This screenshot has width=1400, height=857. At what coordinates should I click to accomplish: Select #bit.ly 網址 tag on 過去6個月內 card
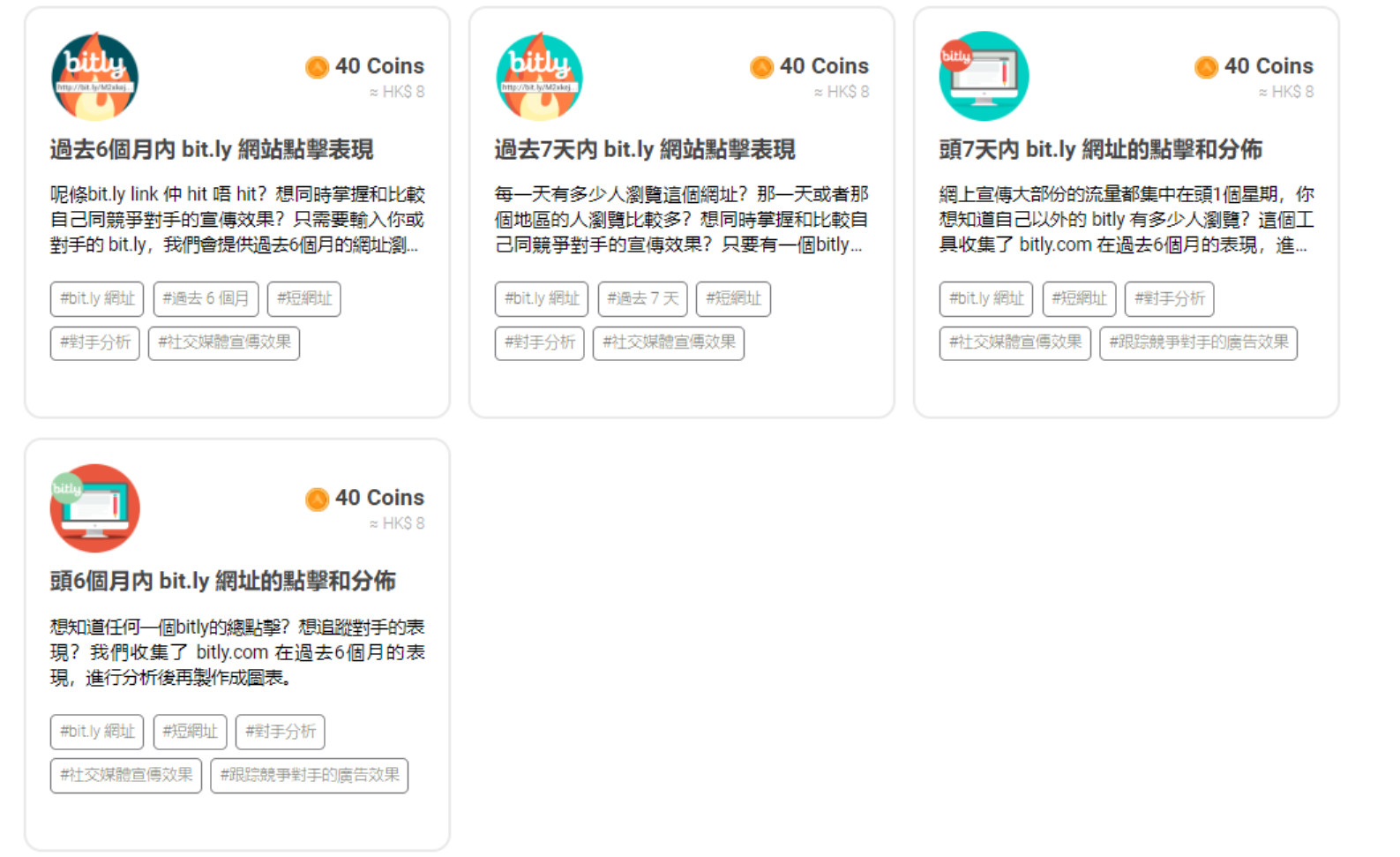(97, 299)
